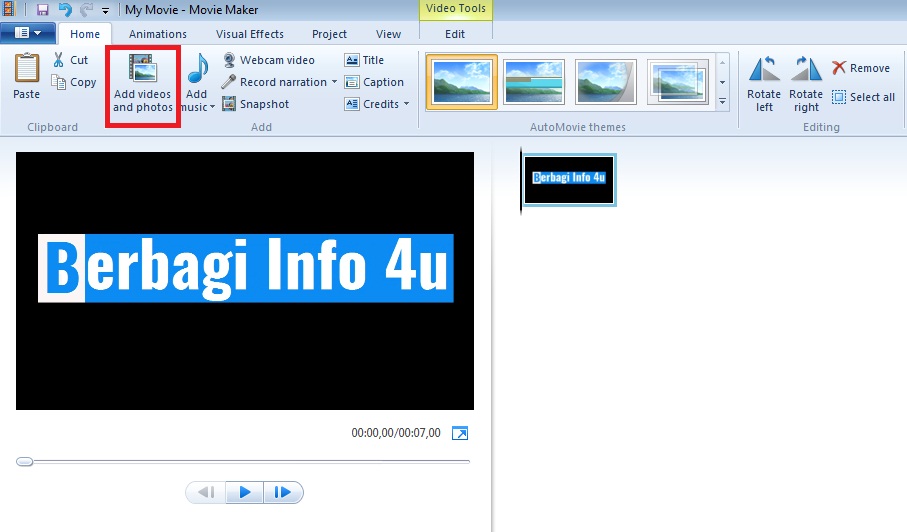Expand the Credits dropdown arrow
Image resolution: width=907 pixels, height=532 pixels.
point(406,104)
